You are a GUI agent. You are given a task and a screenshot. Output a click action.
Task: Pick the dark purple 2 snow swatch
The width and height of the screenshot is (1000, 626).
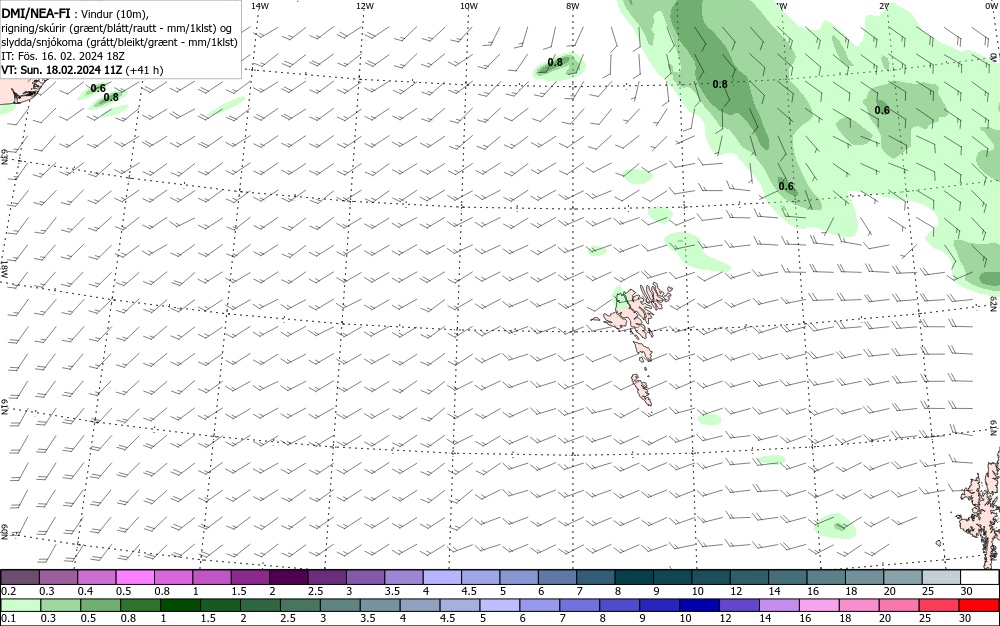289,578
